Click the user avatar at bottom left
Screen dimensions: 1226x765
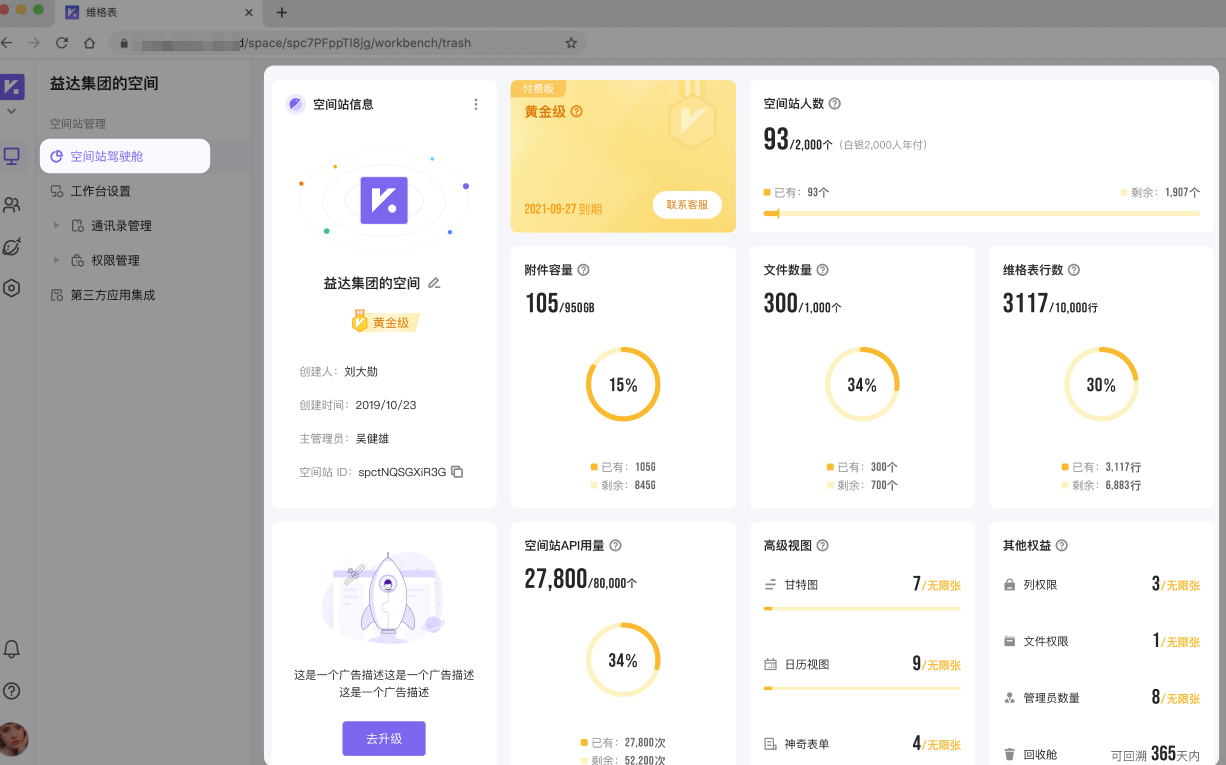click(x=13, y=739)
